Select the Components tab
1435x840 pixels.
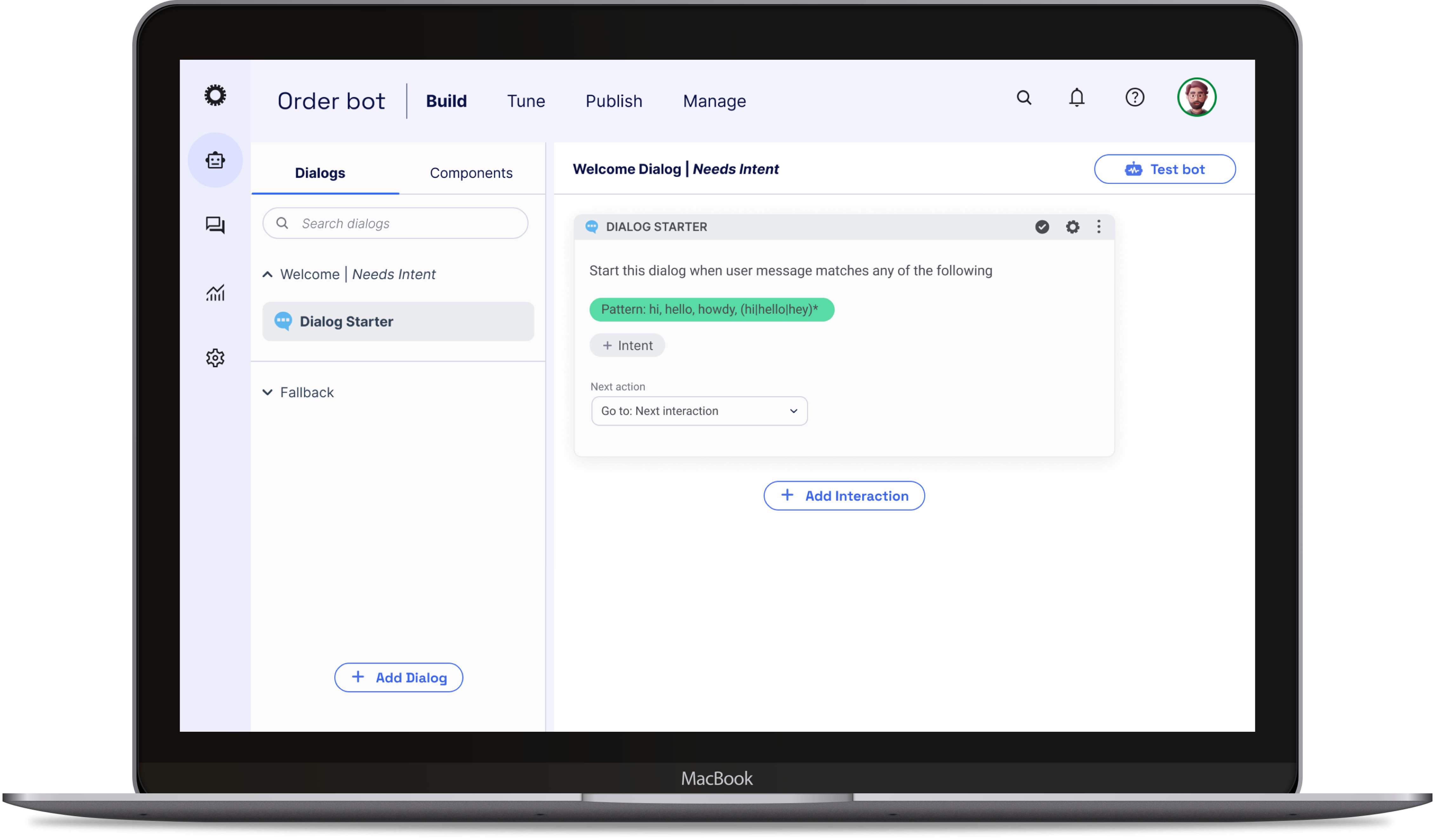click(471, 173)
